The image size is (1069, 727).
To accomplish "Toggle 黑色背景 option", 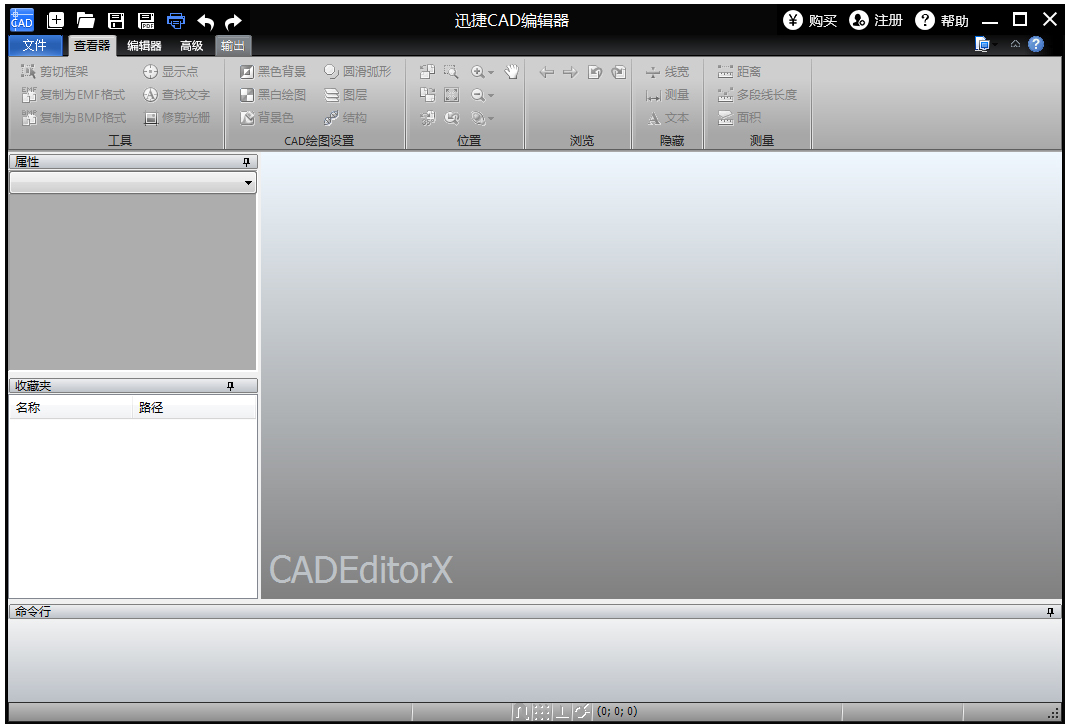I will point(273,72).
